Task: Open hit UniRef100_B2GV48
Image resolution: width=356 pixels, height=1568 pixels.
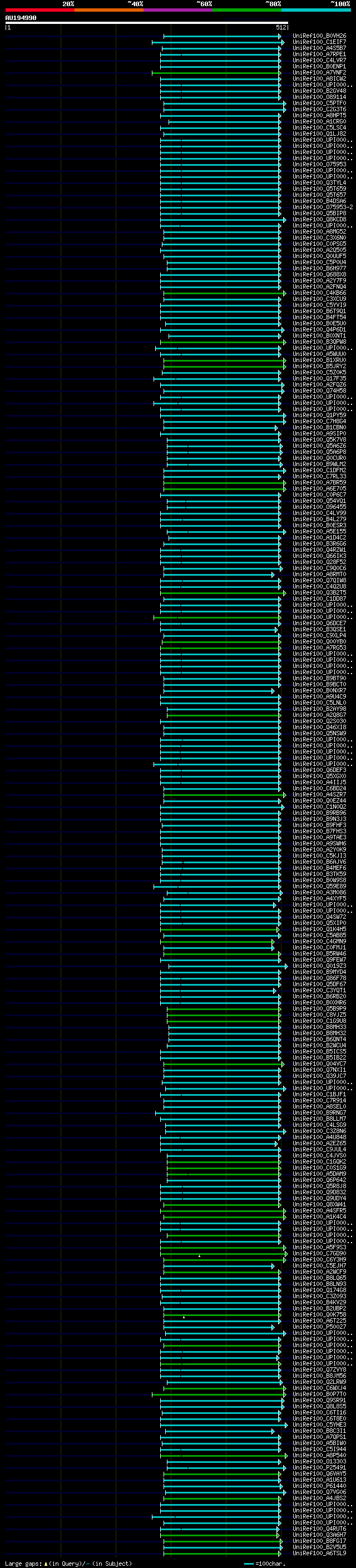Action: (x=319, y=91)
